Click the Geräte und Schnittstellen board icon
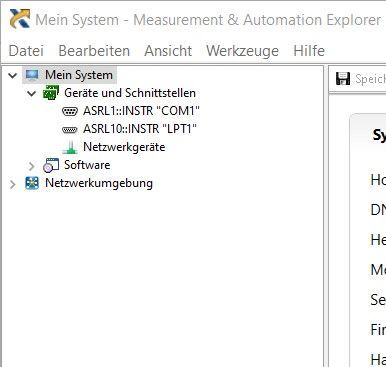386x367 pixels. coord(51,92)
